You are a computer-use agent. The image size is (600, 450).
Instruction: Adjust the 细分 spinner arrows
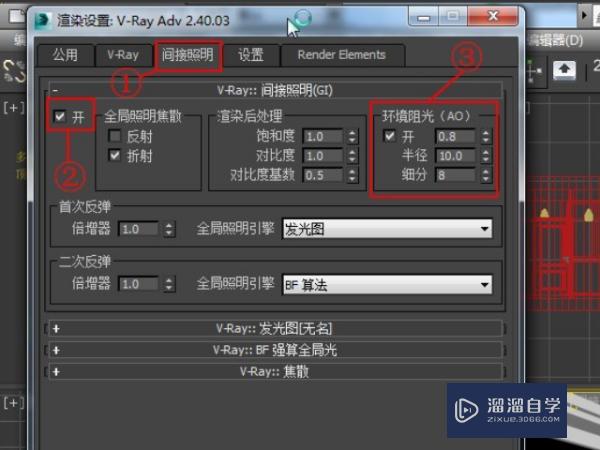click(x=486, y=175)
